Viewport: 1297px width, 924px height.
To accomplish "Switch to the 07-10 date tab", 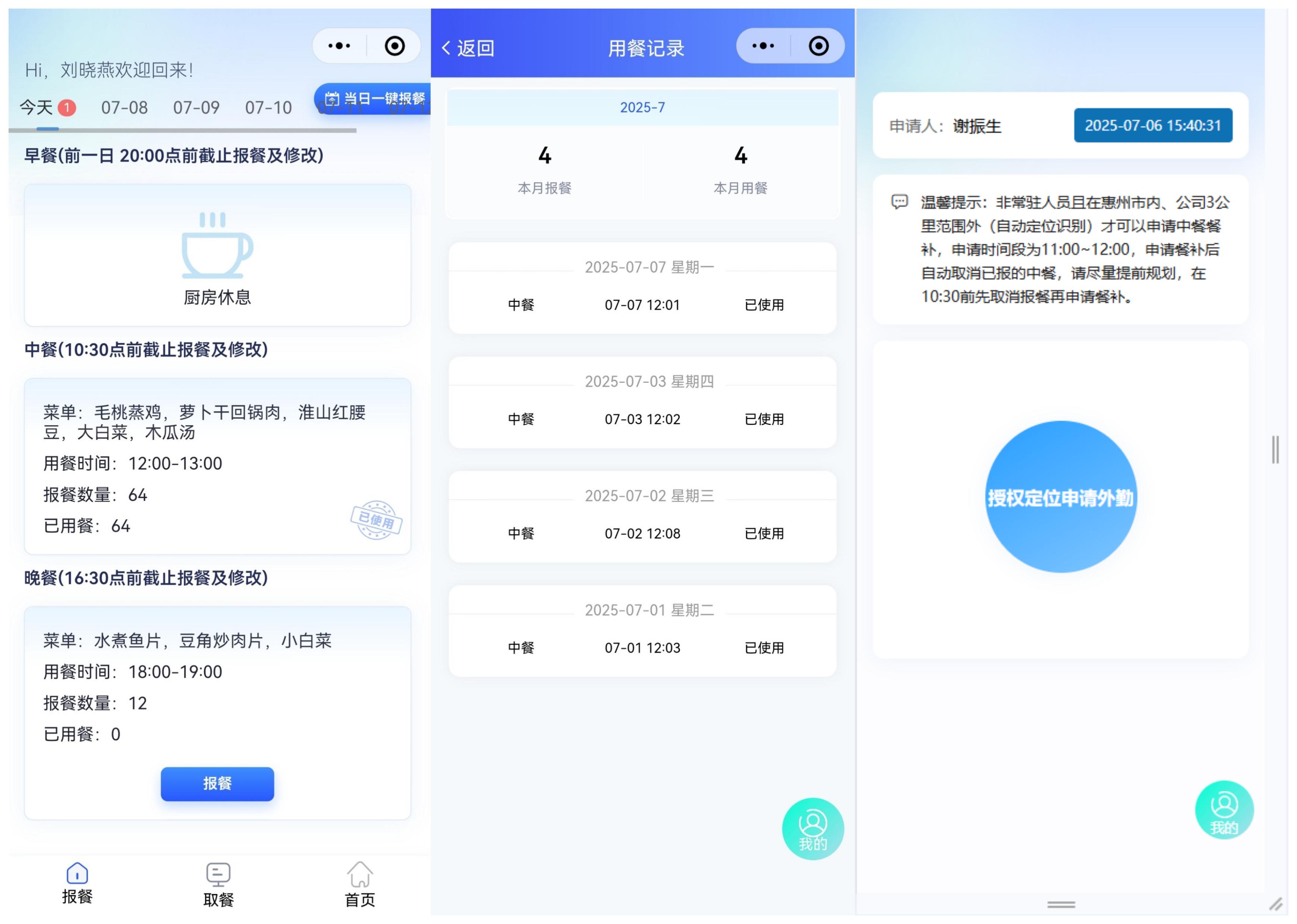I will pos(268,108).
